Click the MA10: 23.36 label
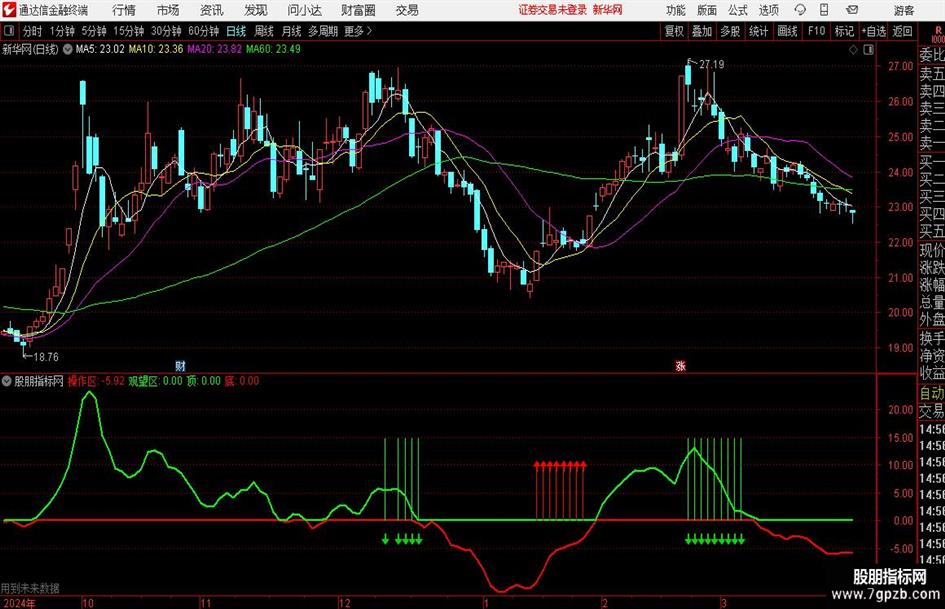The height and width of the screenshot is (609, 945). coord(155,49)
